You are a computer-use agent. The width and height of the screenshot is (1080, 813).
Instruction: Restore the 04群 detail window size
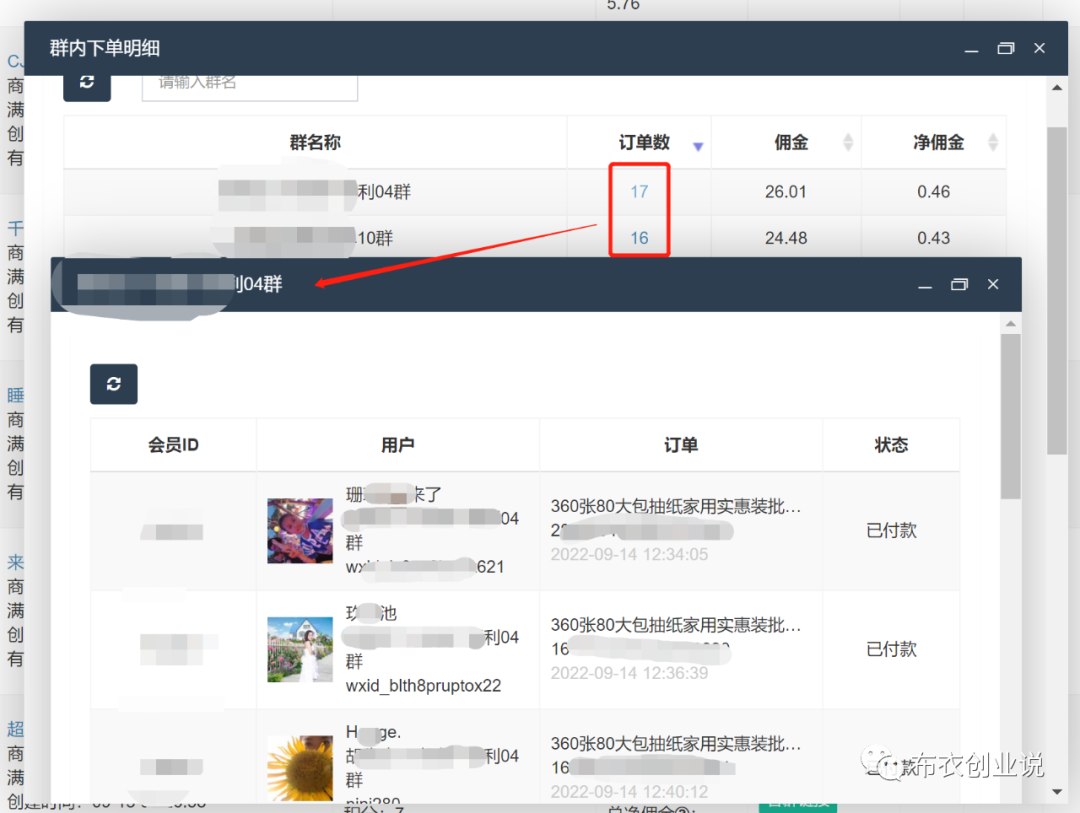[959, 284]
